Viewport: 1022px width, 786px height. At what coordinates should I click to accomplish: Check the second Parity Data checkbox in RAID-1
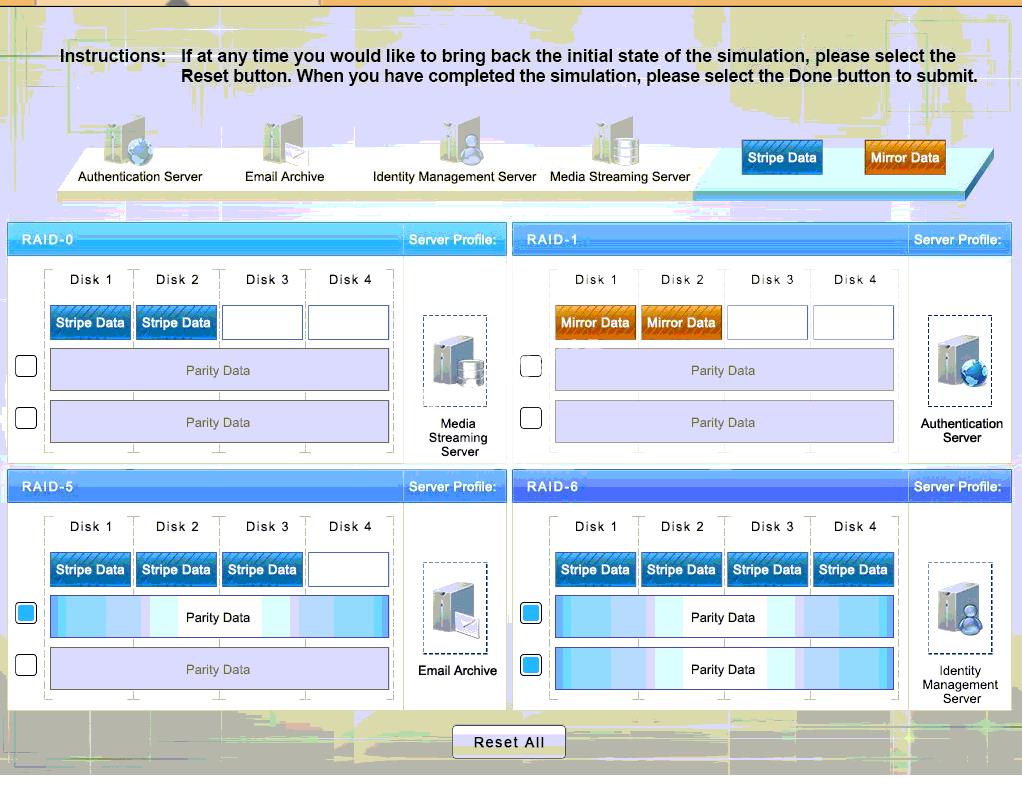pos(531,418)
